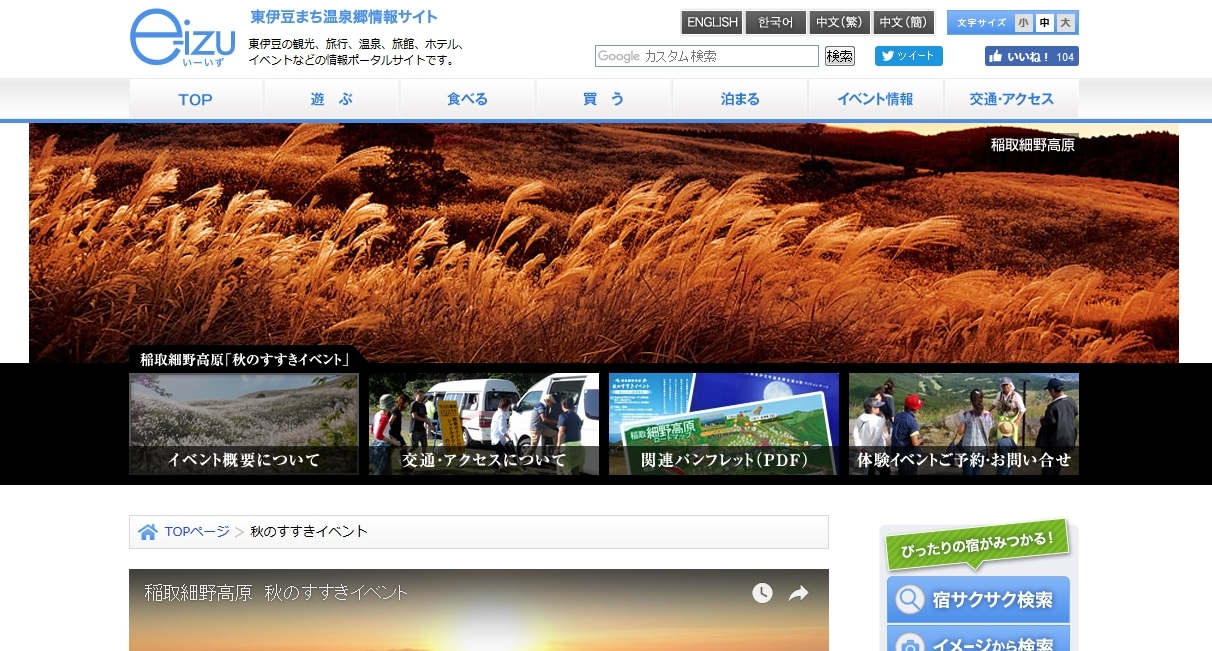Open the イベント概要について thumbnail
1212x651 pixels.
click(x=244, y=424)
